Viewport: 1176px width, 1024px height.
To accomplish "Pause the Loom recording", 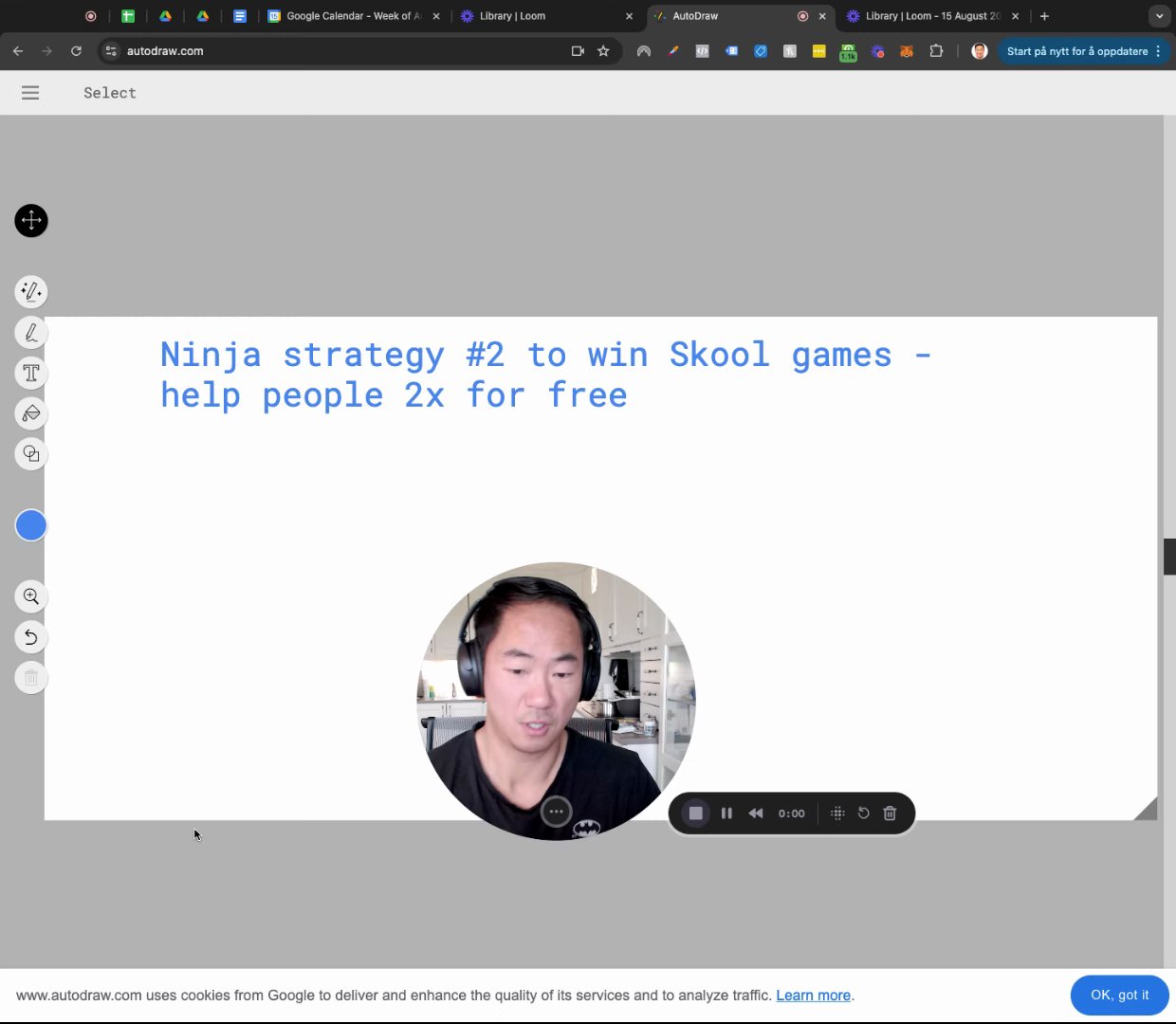I will pyautogui.click(x=726, y=814).
